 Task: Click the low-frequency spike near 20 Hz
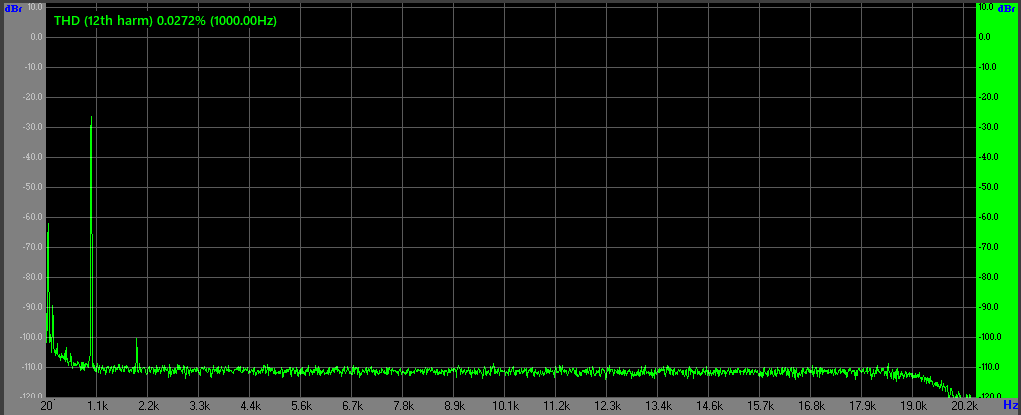(x=48, y=227)
